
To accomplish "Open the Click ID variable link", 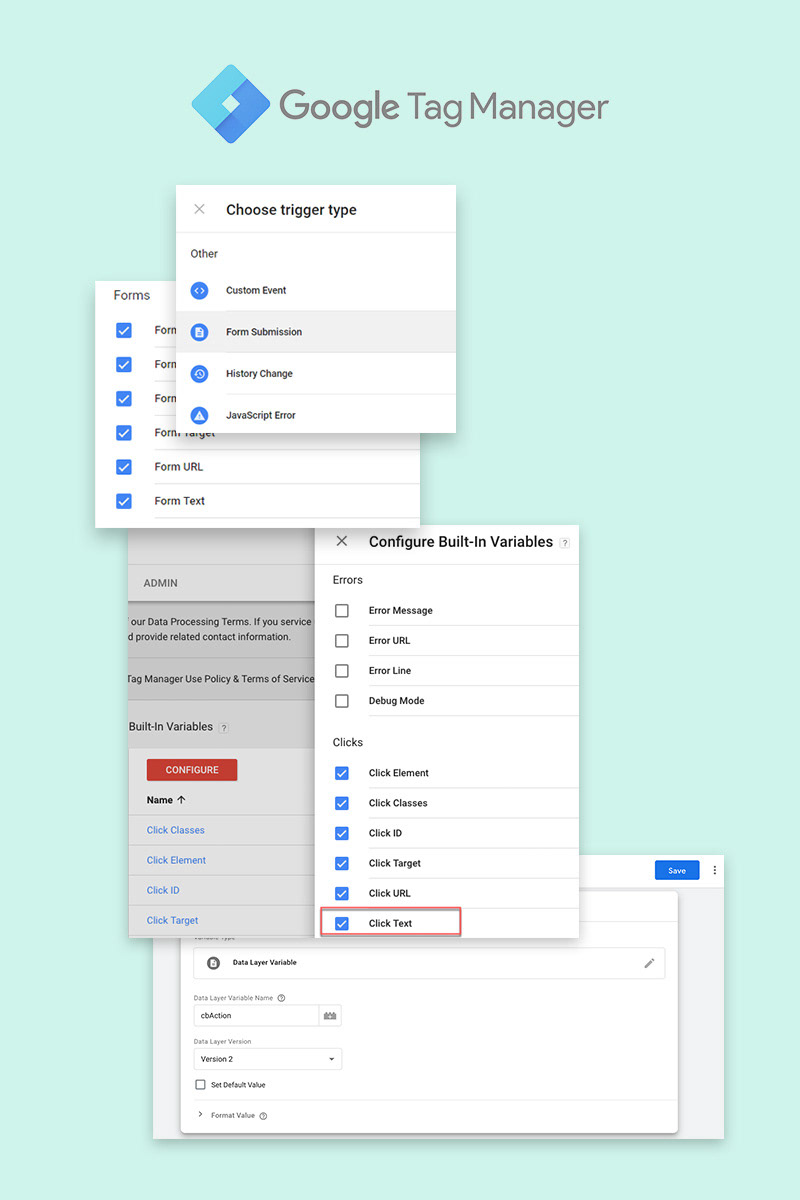I will pos(163,890).
